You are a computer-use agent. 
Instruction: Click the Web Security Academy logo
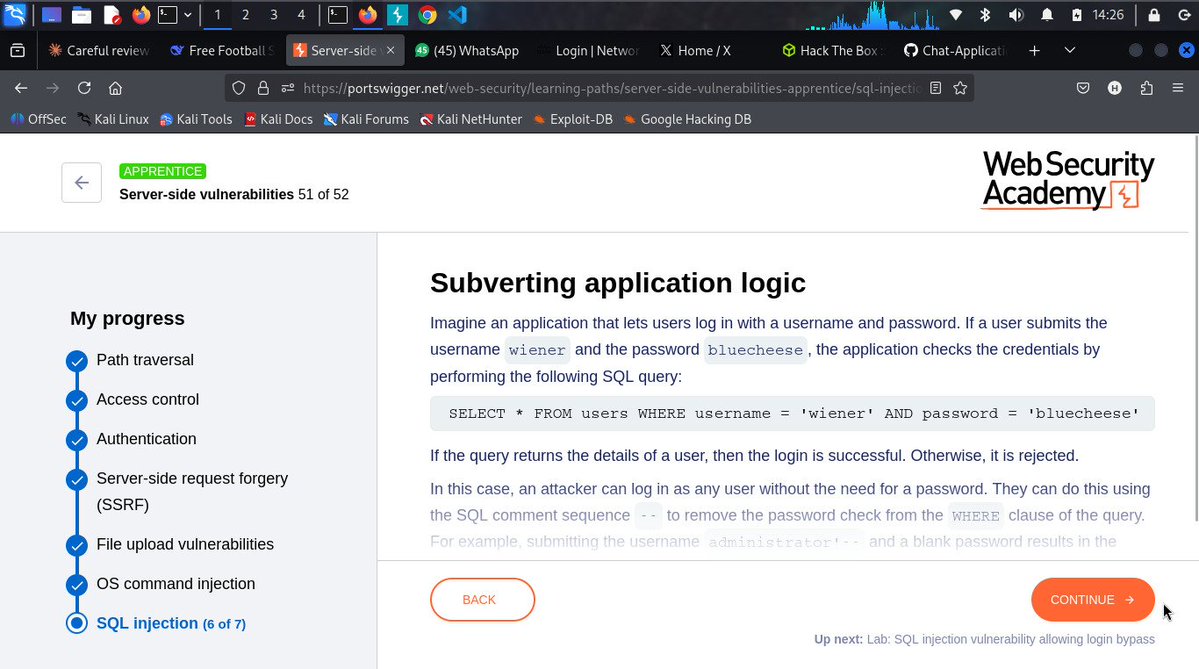click(x=1067, y=182)
